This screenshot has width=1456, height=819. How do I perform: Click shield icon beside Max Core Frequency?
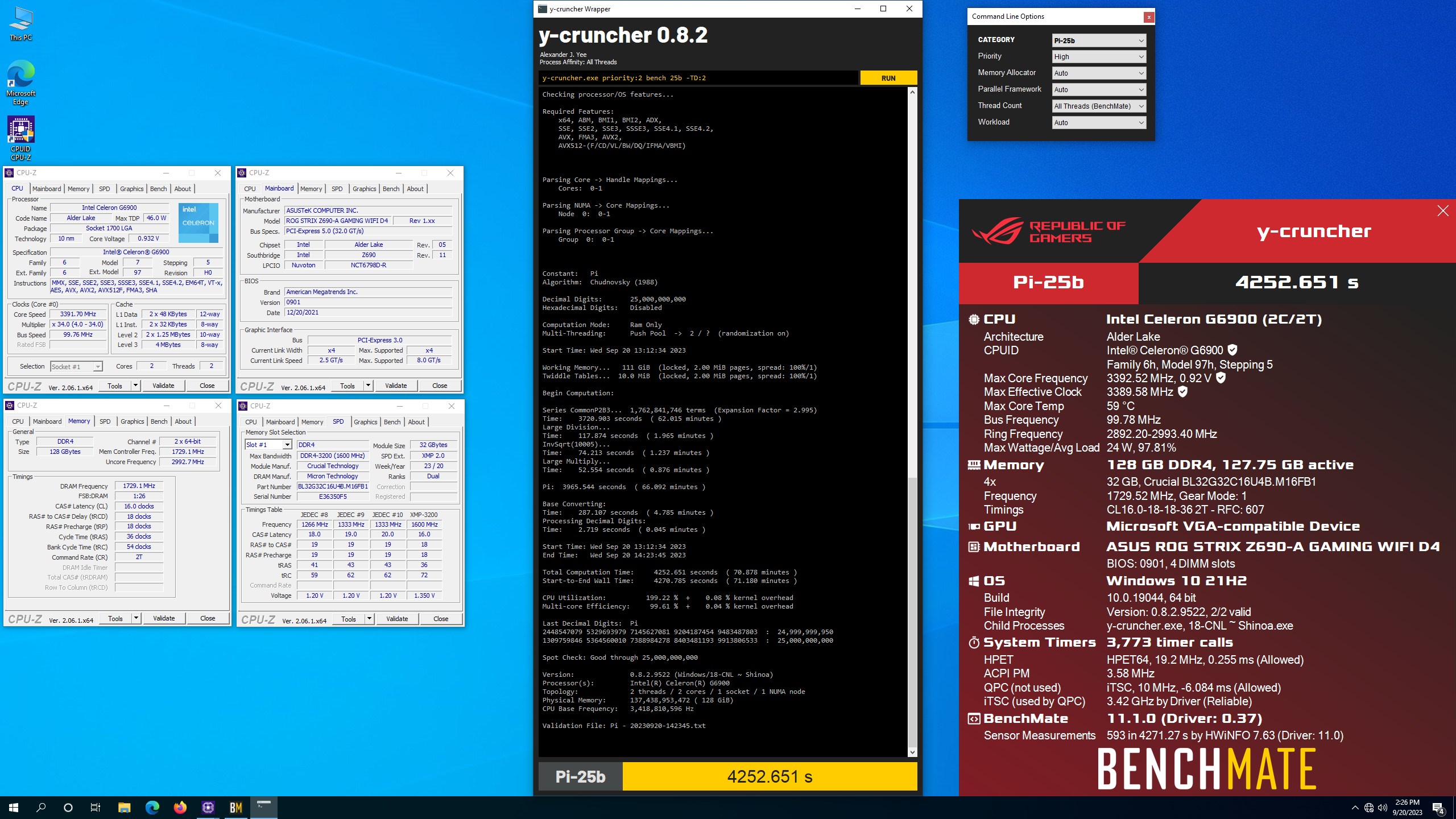coord(1221,378)
